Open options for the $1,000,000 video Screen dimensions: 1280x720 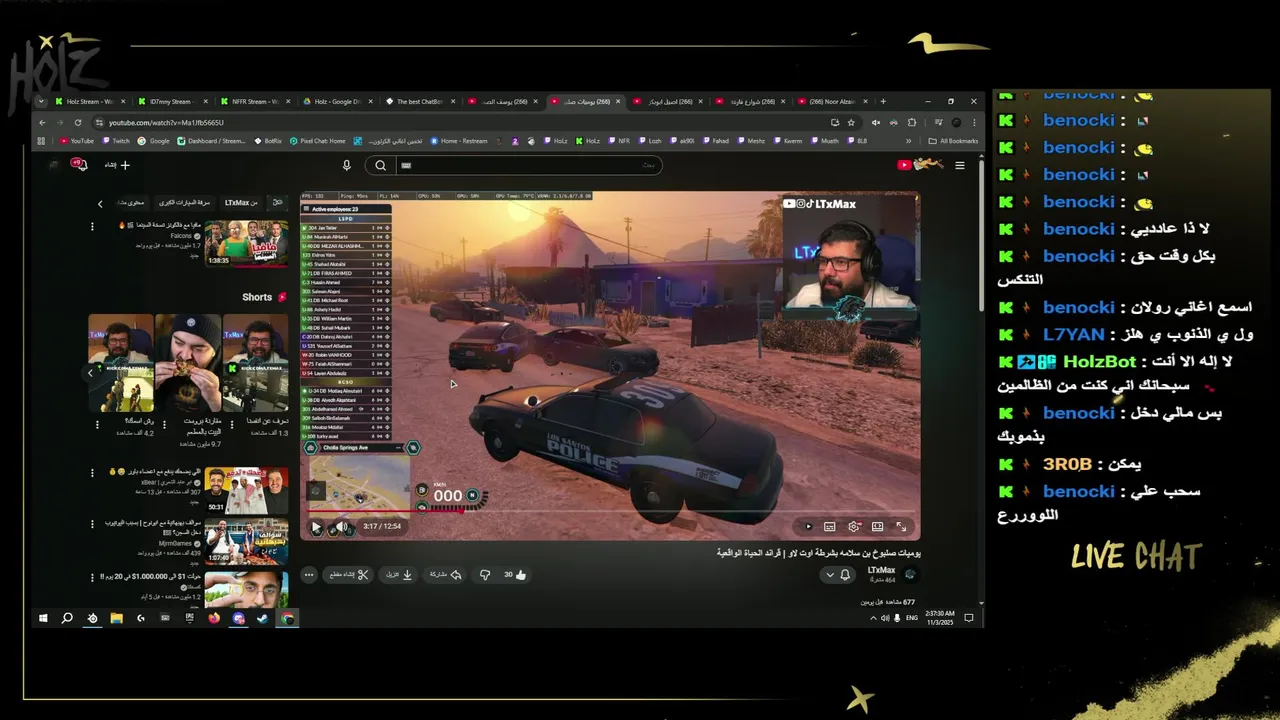click(x=93, y=577)
